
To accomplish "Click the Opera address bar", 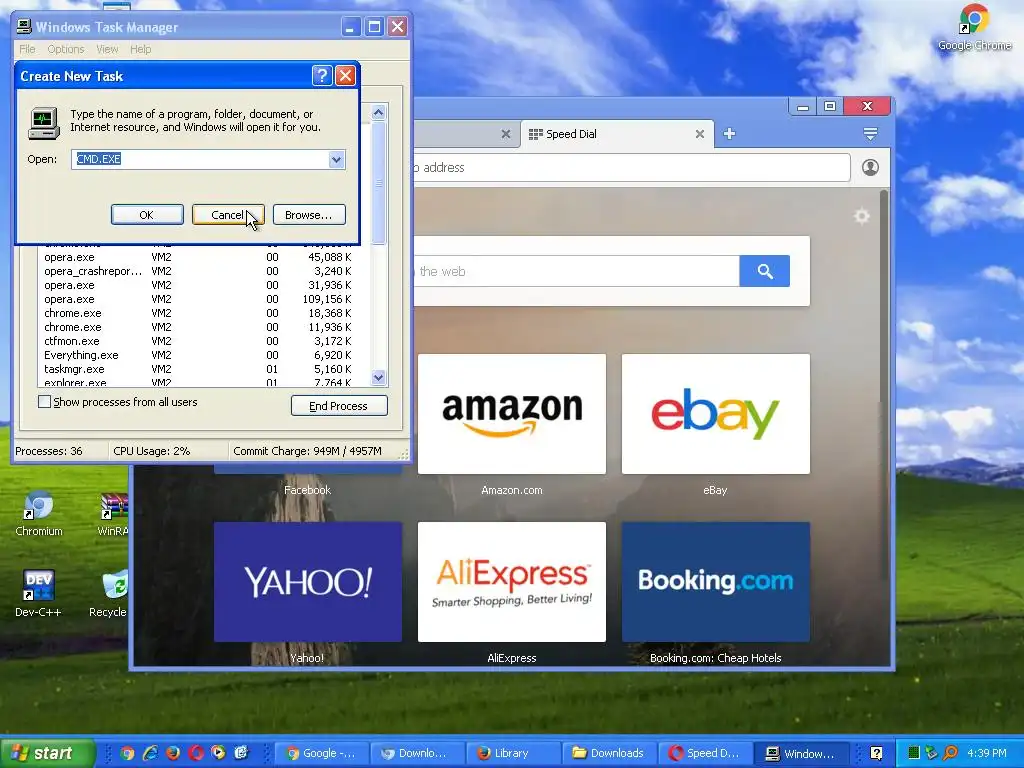I will 631,168.
